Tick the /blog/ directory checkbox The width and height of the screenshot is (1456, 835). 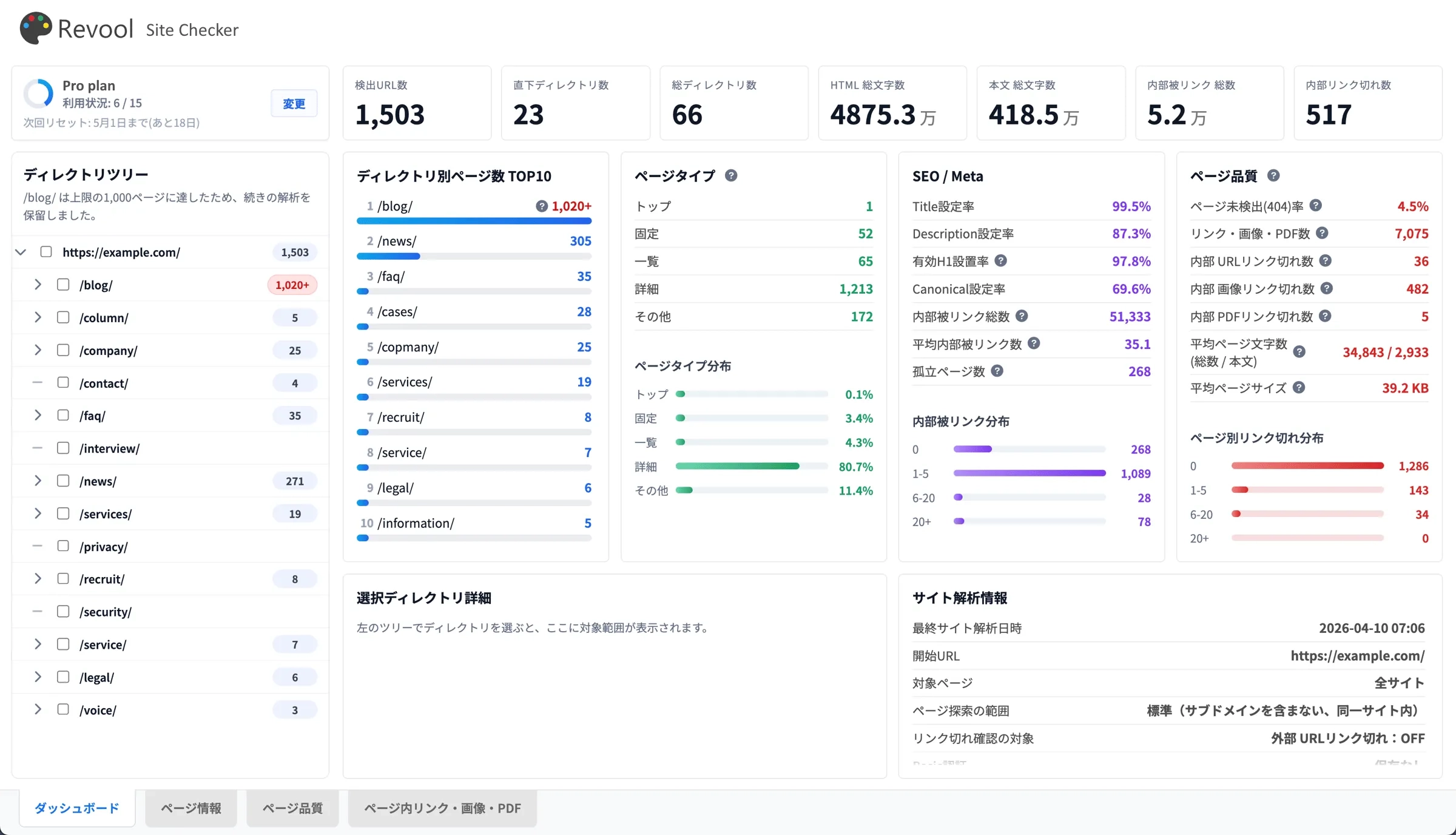(x=63, y=285)
